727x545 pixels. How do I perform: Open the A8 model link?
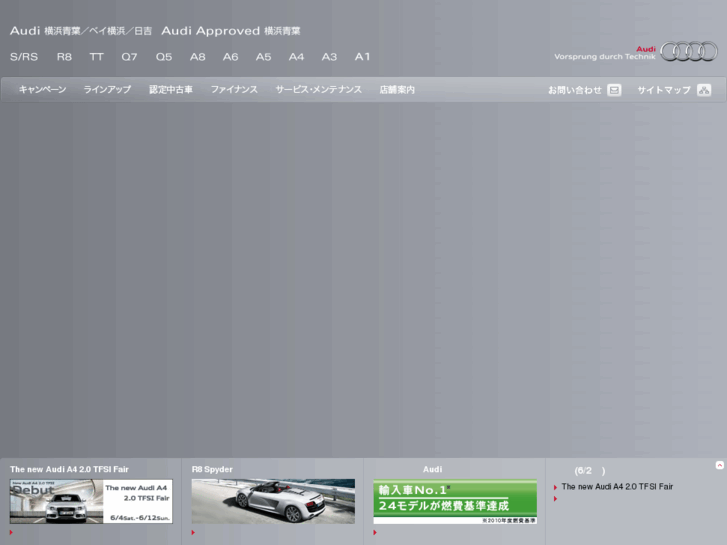point(198,57)
